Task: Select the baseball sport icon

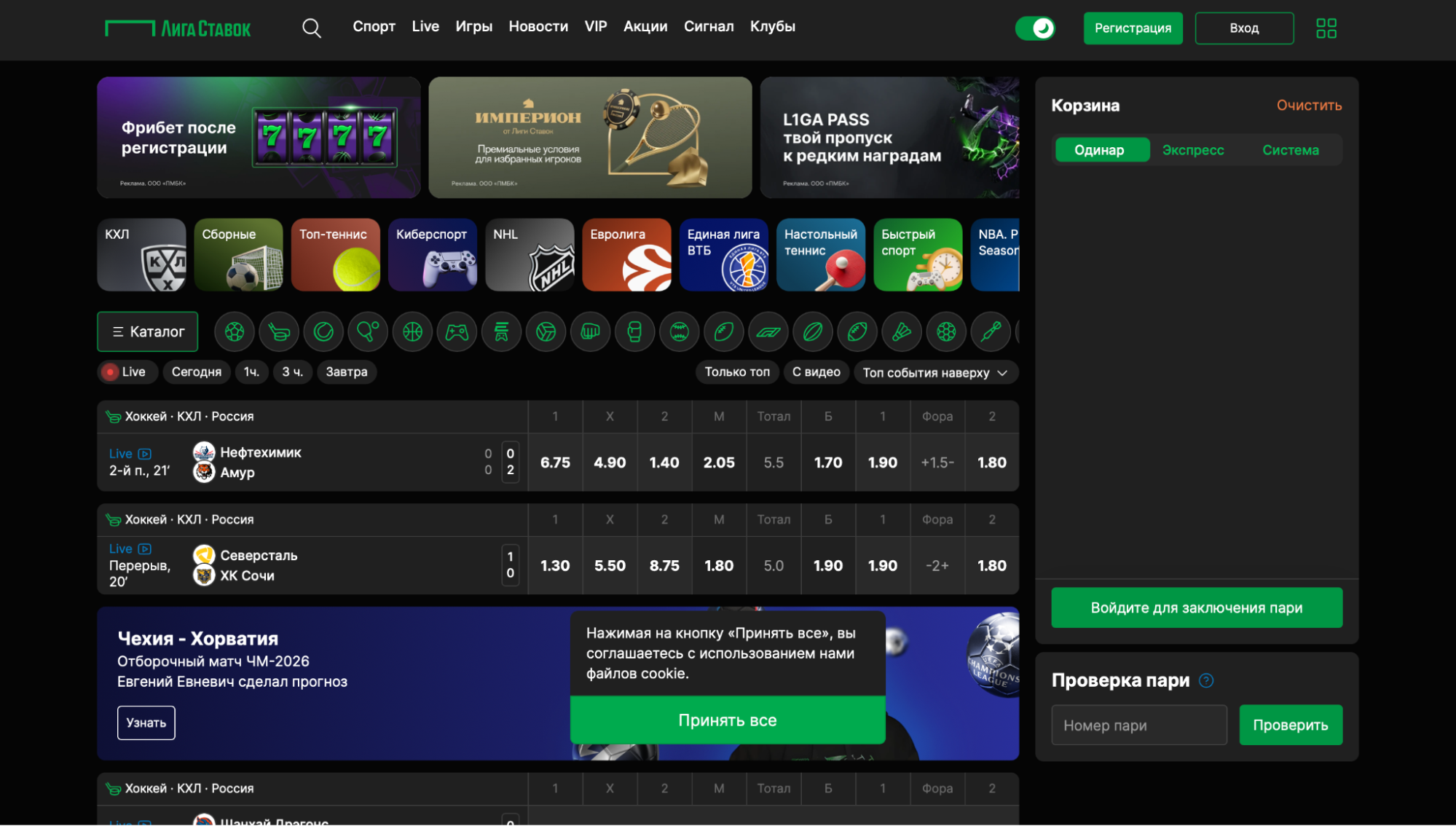Action: pyautogui.click(x=679, y=332)
